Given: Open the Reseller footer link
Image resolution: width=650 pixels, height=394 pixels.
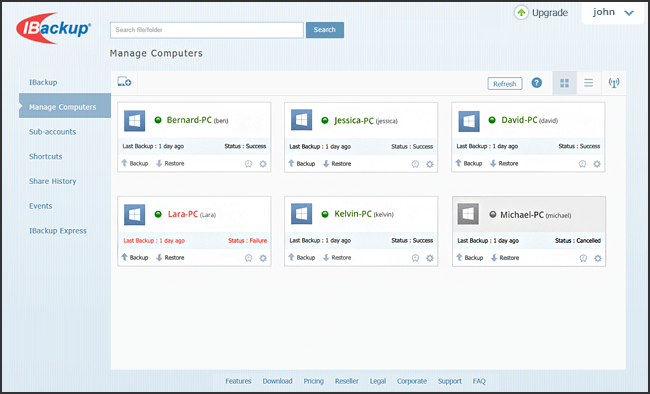Looking at the screenshot, I should [347, 381].
